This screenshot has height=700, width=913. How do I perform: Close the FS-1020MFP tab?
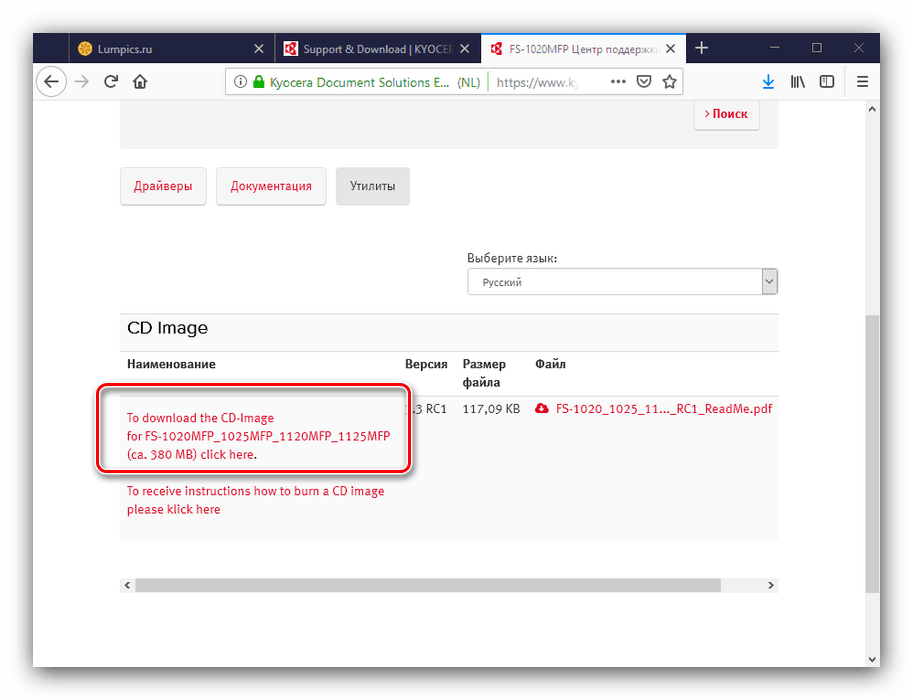[671, 49]
